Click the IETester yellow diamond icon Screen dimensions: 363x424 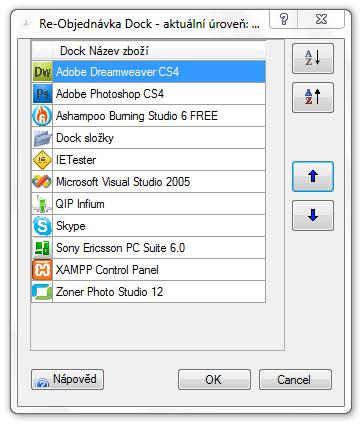tap(42, 160)
